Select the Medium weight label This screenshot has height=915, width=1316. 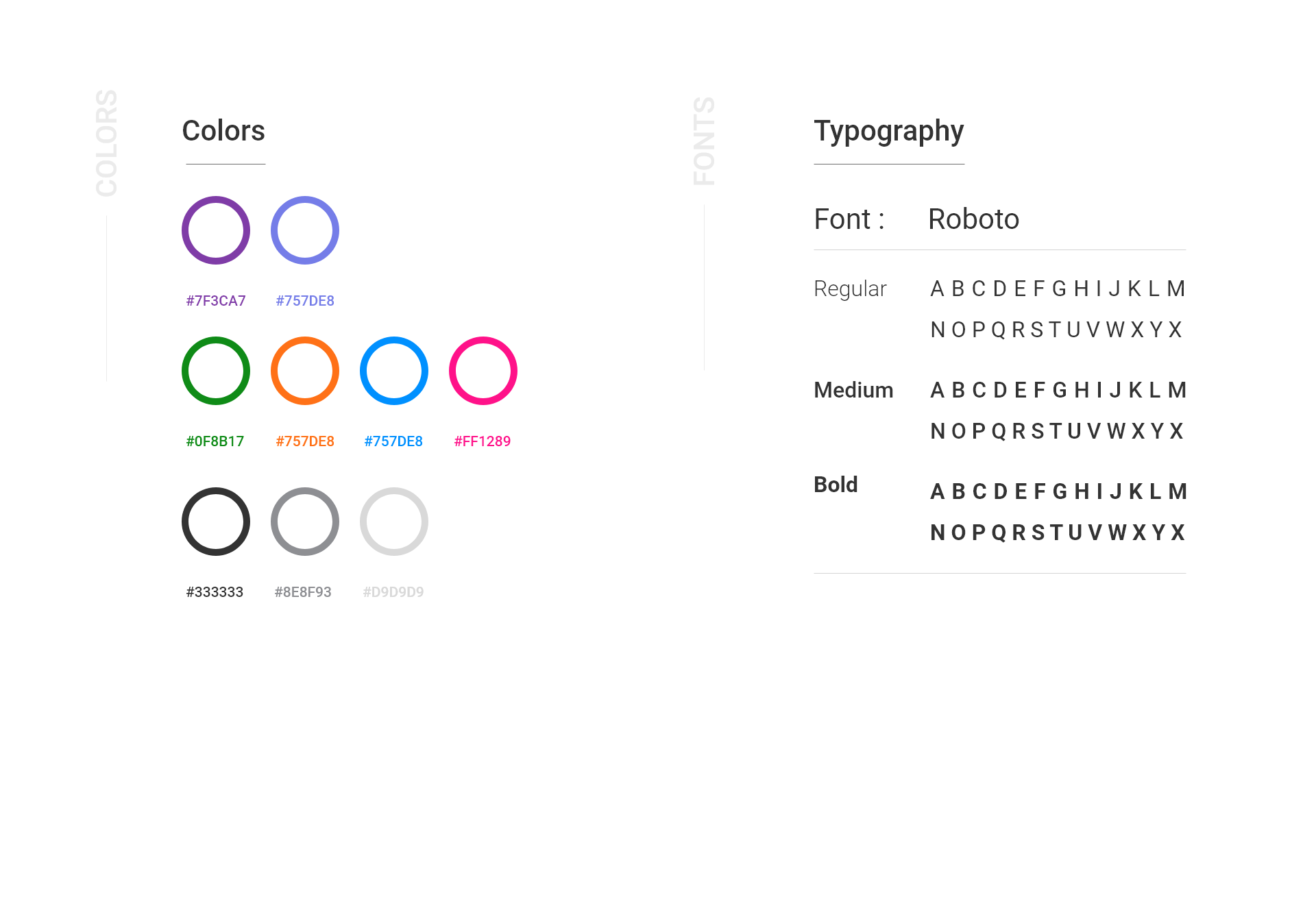853,390
